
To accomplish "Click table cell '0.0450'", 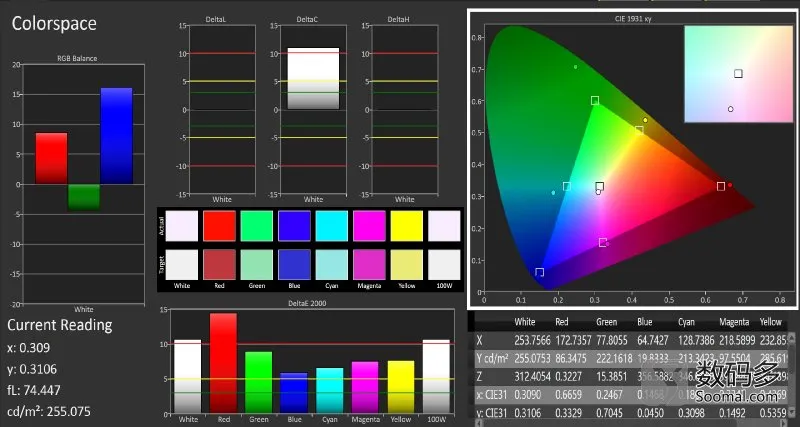I will [651, 412].
